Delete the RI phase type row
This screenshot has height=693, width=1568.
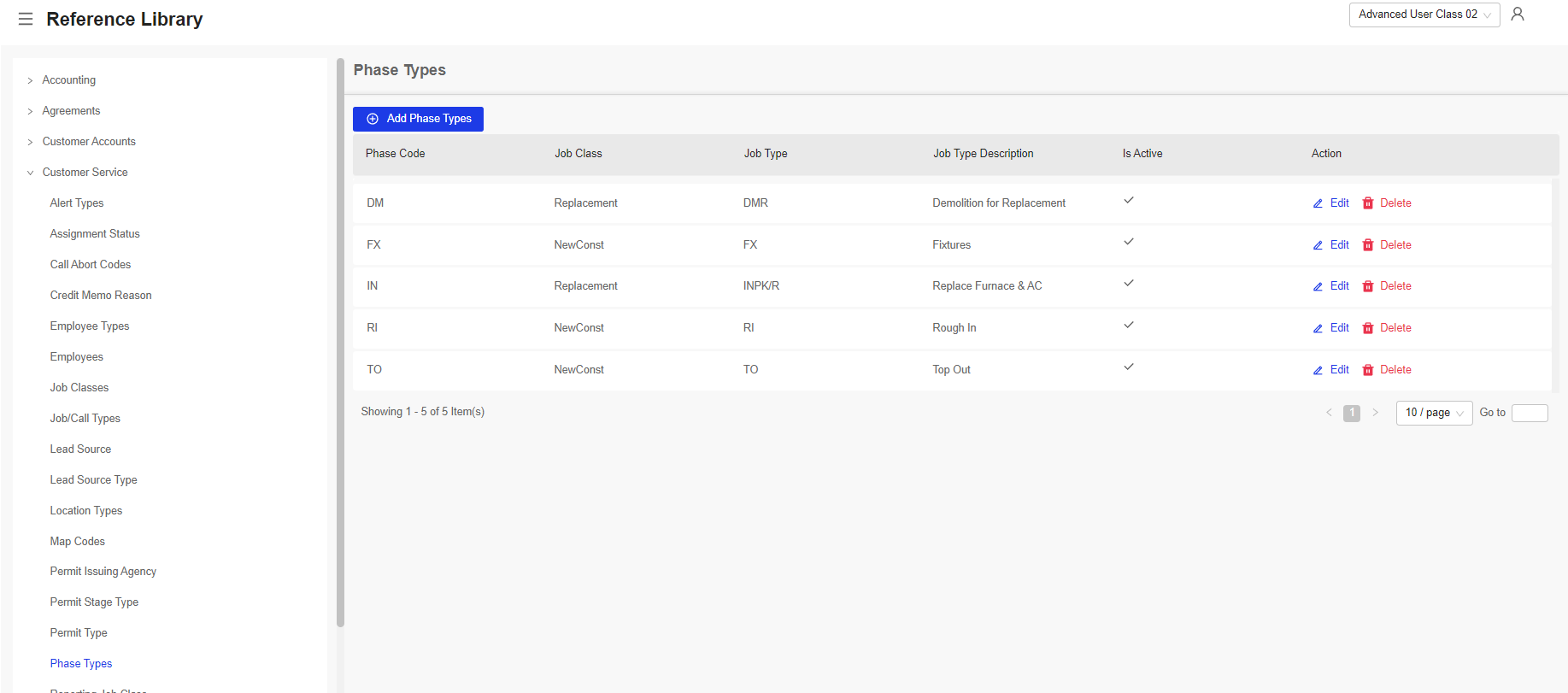click(1387, 328)
